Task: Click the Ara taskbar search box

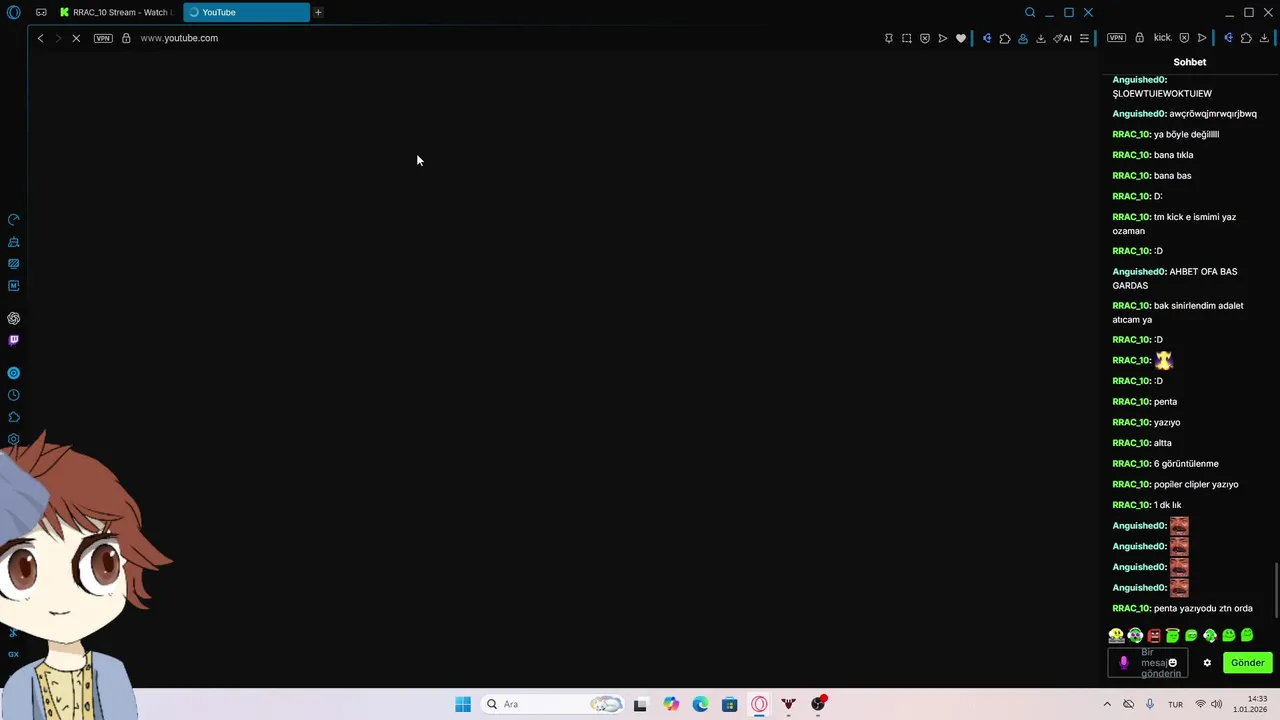Action: tap(553, 704)
